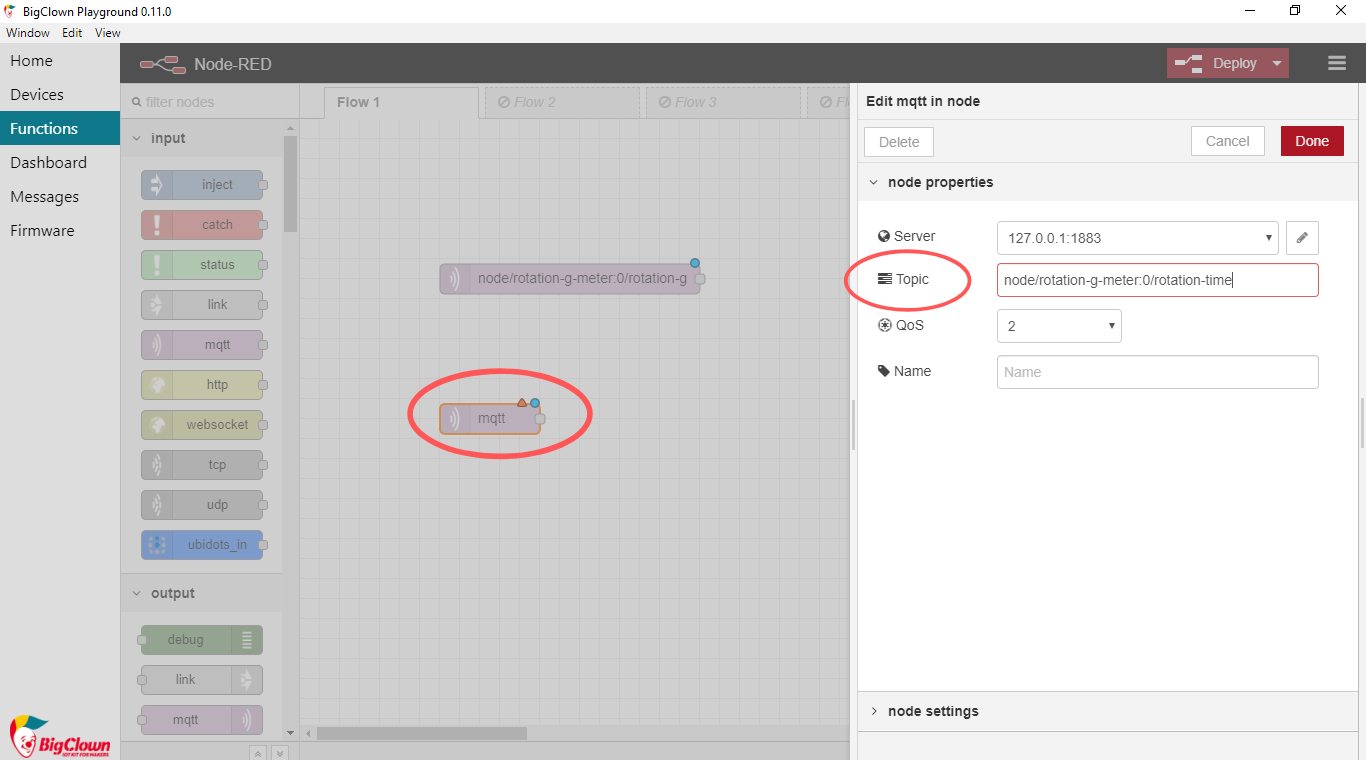Click the pencil icon to edit server

1302,238
